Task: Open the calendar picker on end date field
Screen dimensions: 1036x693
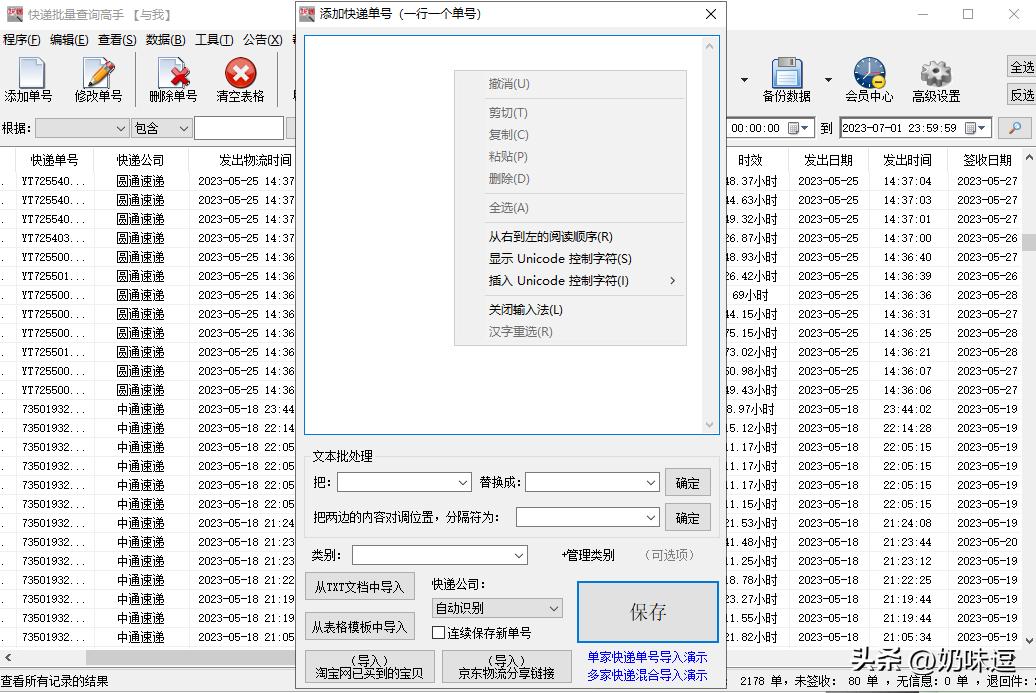Action: point(975,128)
